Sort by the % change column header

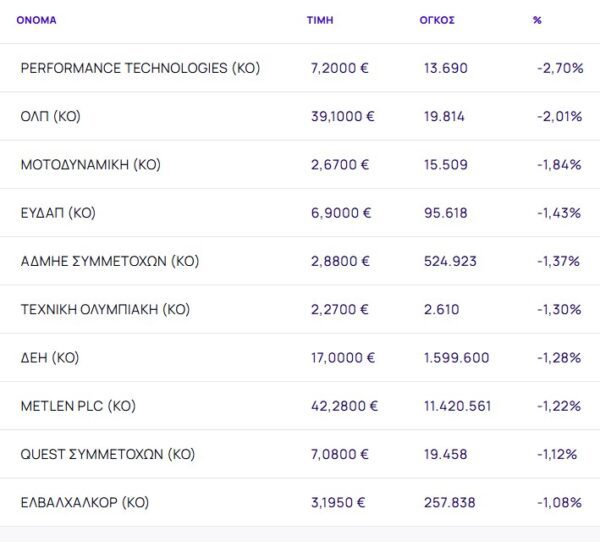point(538,20)
